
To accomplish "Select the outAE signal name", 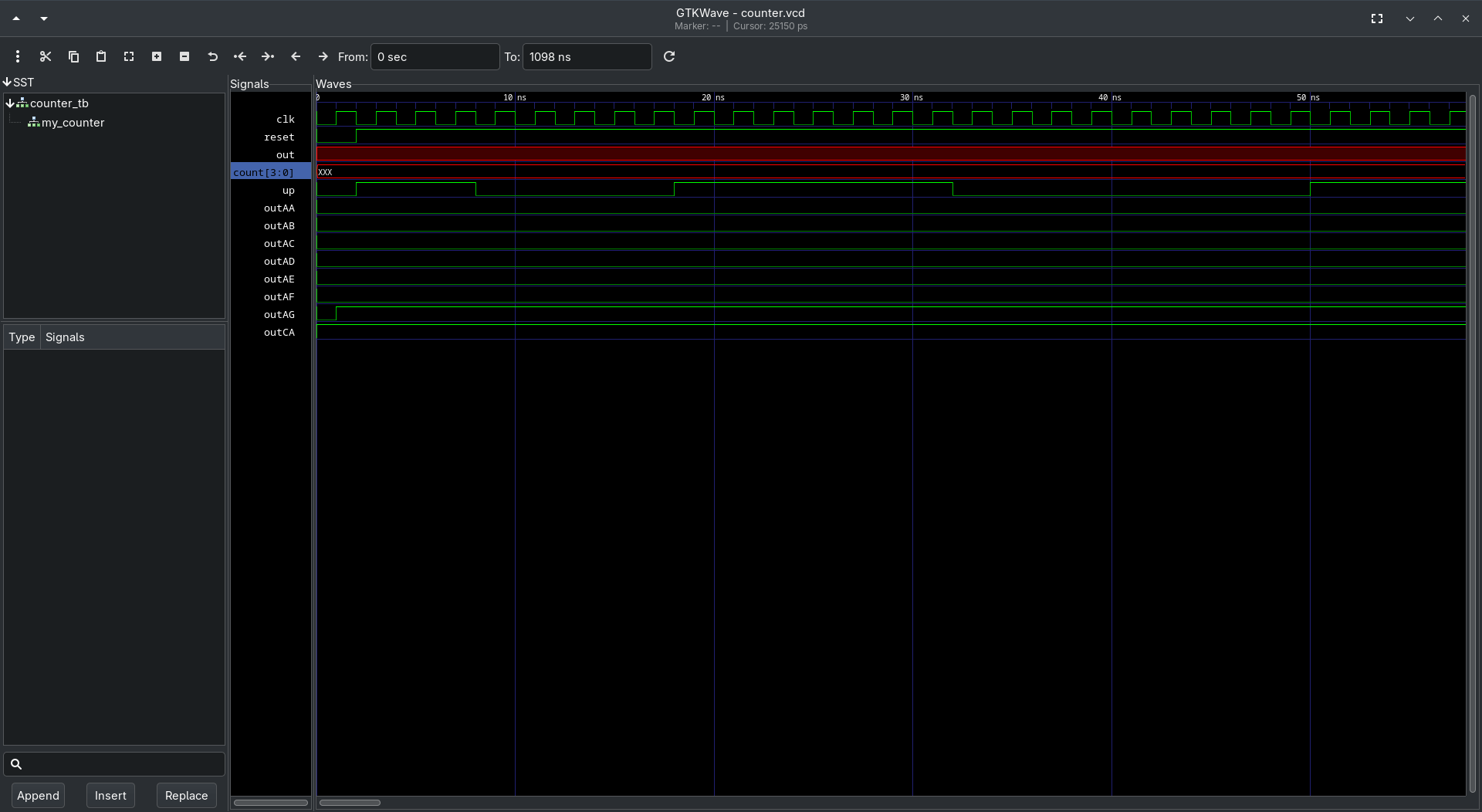I will (x=279, y=279).
